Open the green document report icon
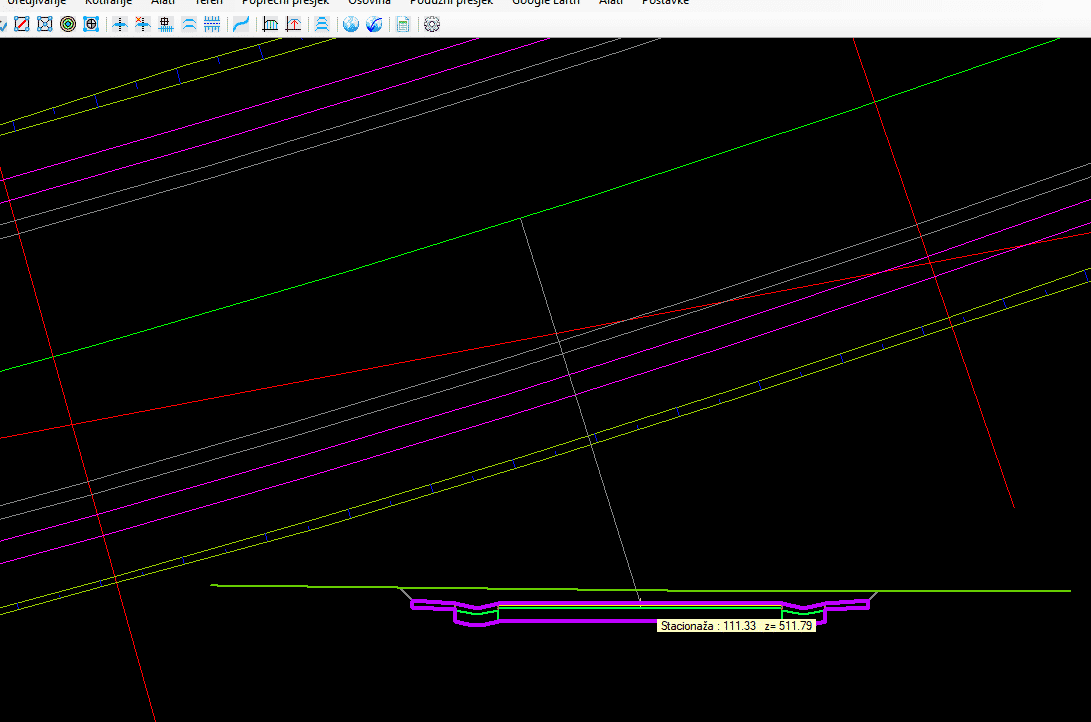Image resolution: width=1091 pixels, height=722 pixels. click(x=402, y=24)
